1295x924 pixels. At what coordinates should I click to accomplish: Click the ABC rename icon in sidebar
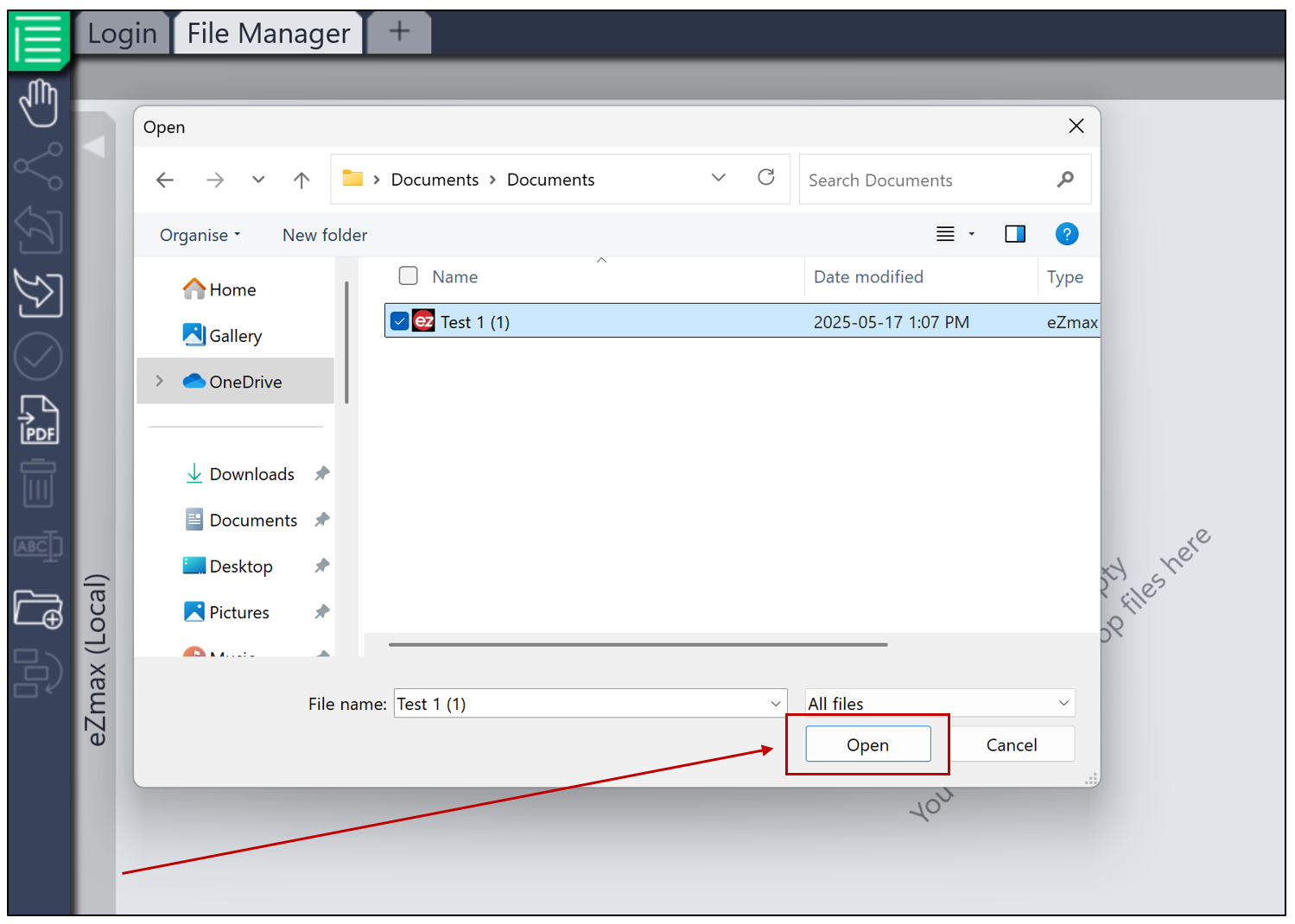[38, 546]
